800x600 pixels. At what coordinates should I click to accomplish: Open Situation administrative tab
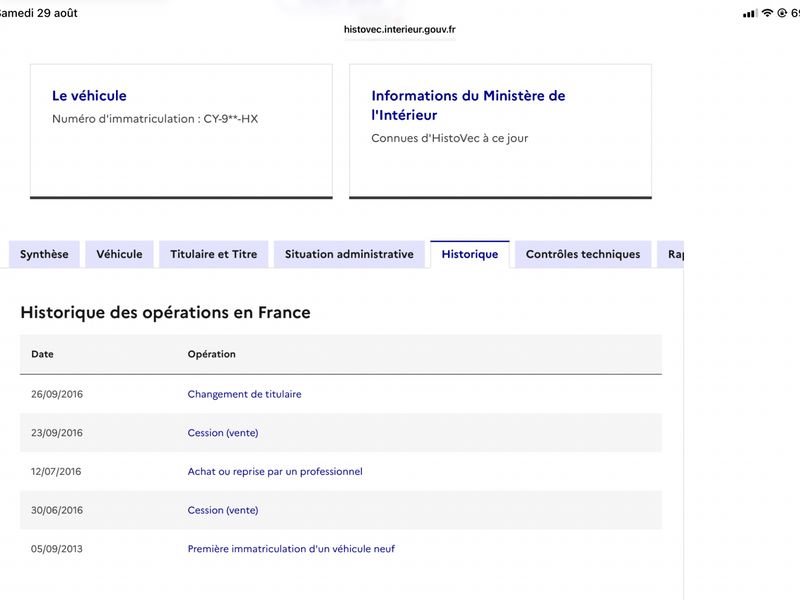pos(349,254)
